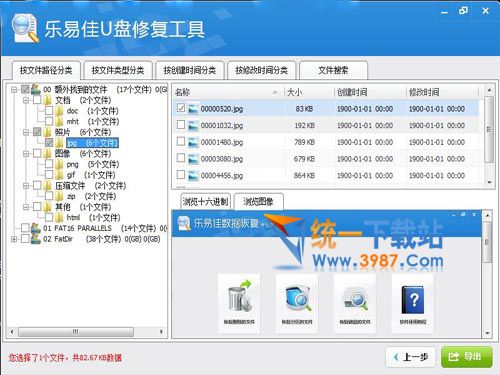The width and height of the screenshot is (500, 375).
Task: Click the drive icon for 01 FAT16 PARALLELS
Action: coord(36,228)
